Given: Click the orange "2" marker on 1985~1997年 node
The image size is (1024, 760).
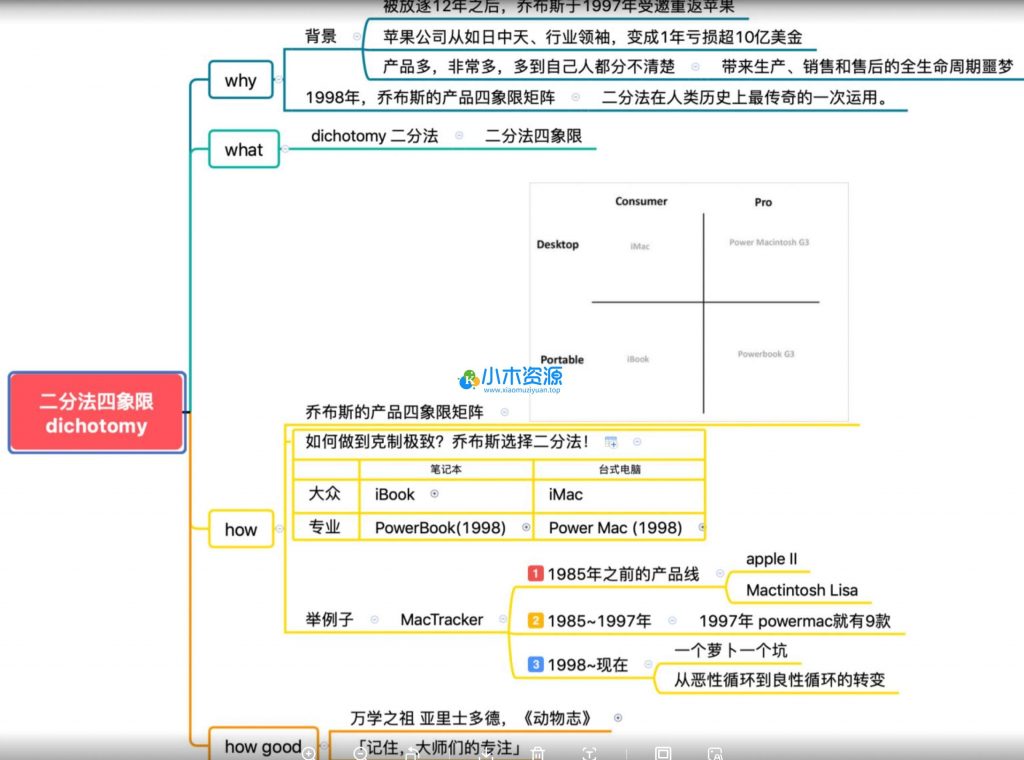Looking at the screenshot, I should (x=536, y=620).
